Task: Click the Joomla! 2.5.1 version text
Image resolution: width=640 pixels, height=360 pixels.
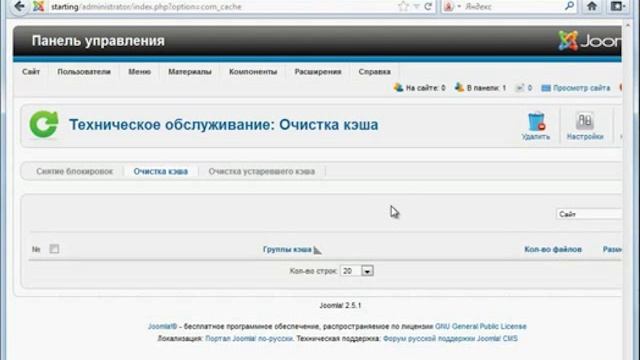Action: tap(340, 306)
